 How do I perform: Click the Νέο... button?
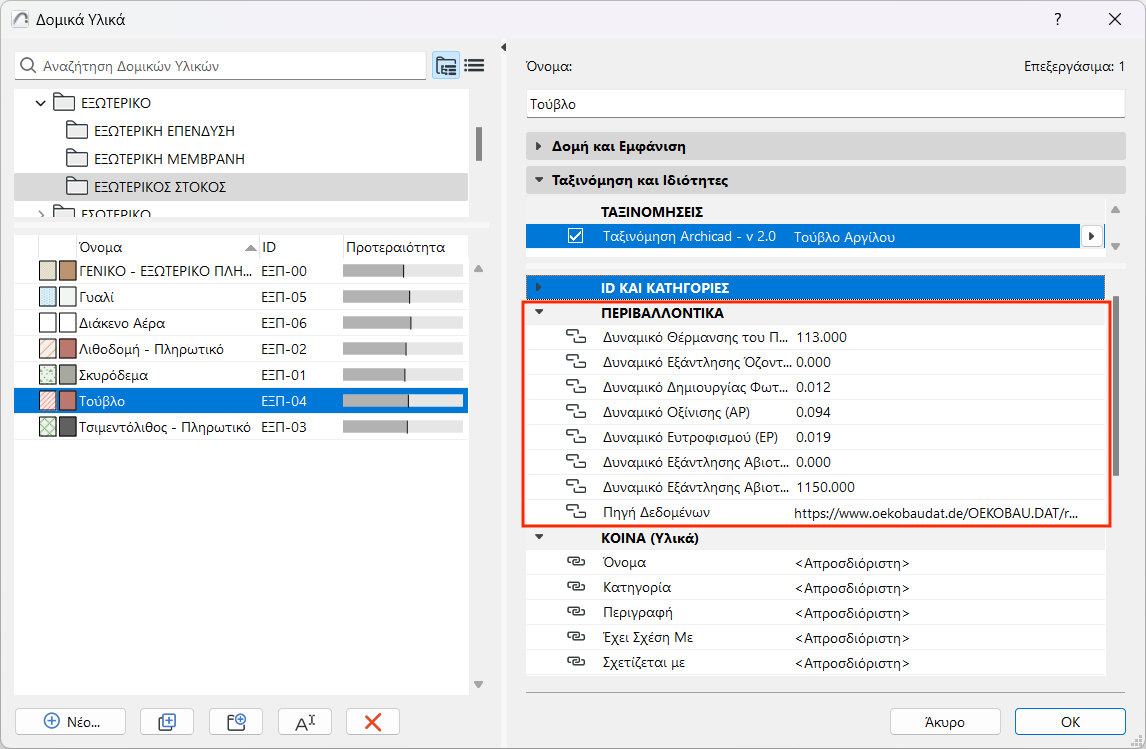71,721
